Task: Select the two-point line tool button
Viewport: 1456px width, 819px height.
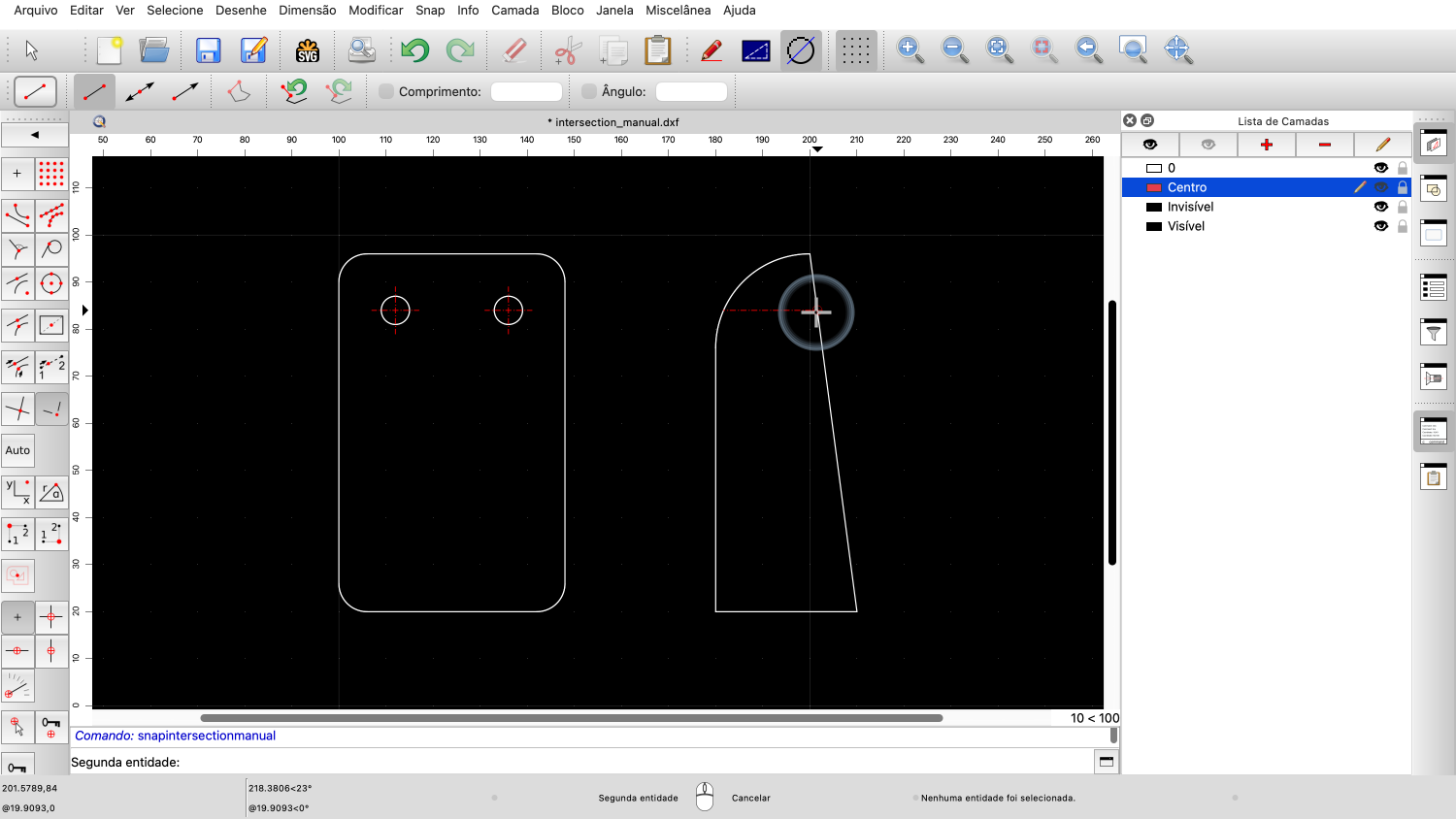Action: tap(94, 91)
